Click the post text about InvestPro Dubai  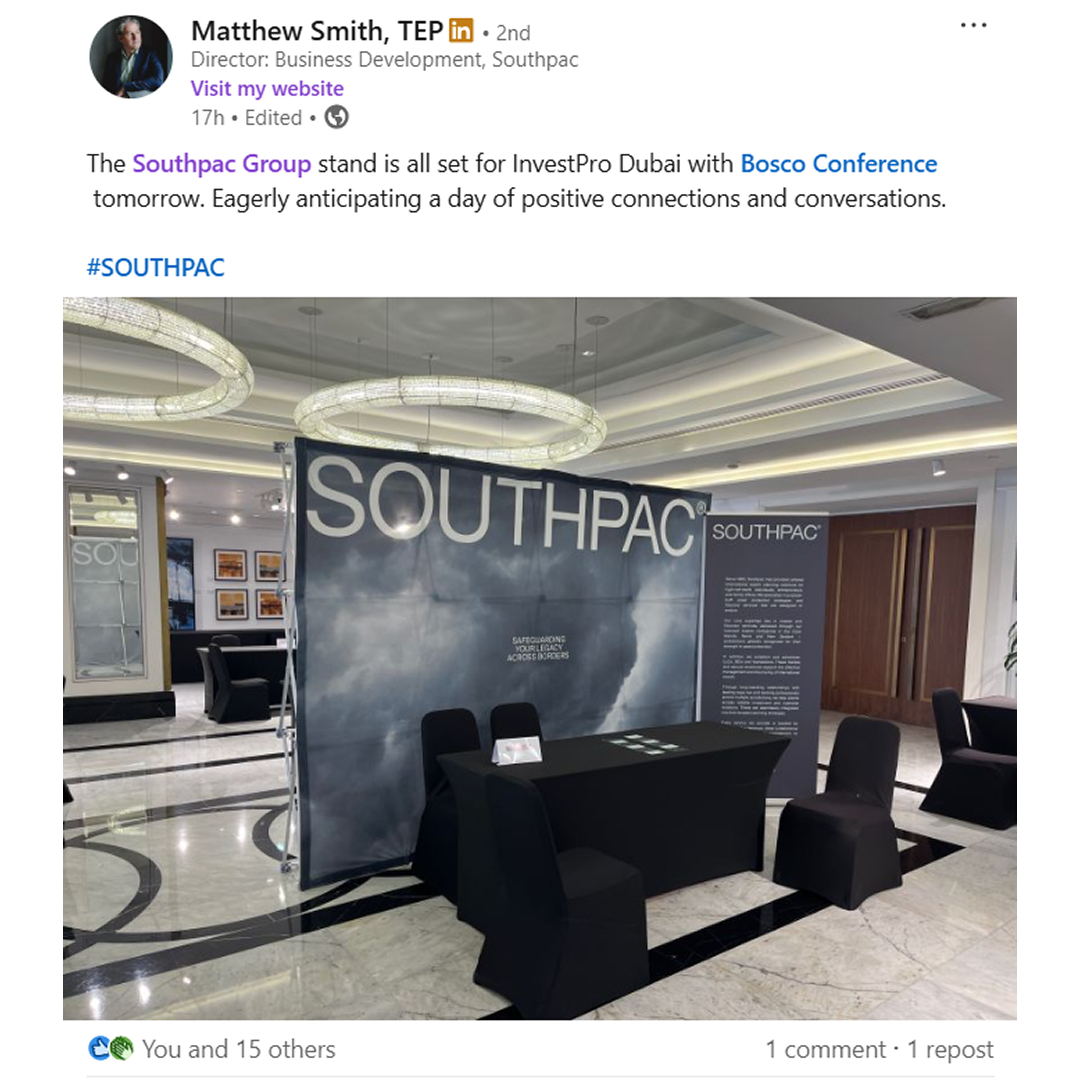[x=517, y=181]
